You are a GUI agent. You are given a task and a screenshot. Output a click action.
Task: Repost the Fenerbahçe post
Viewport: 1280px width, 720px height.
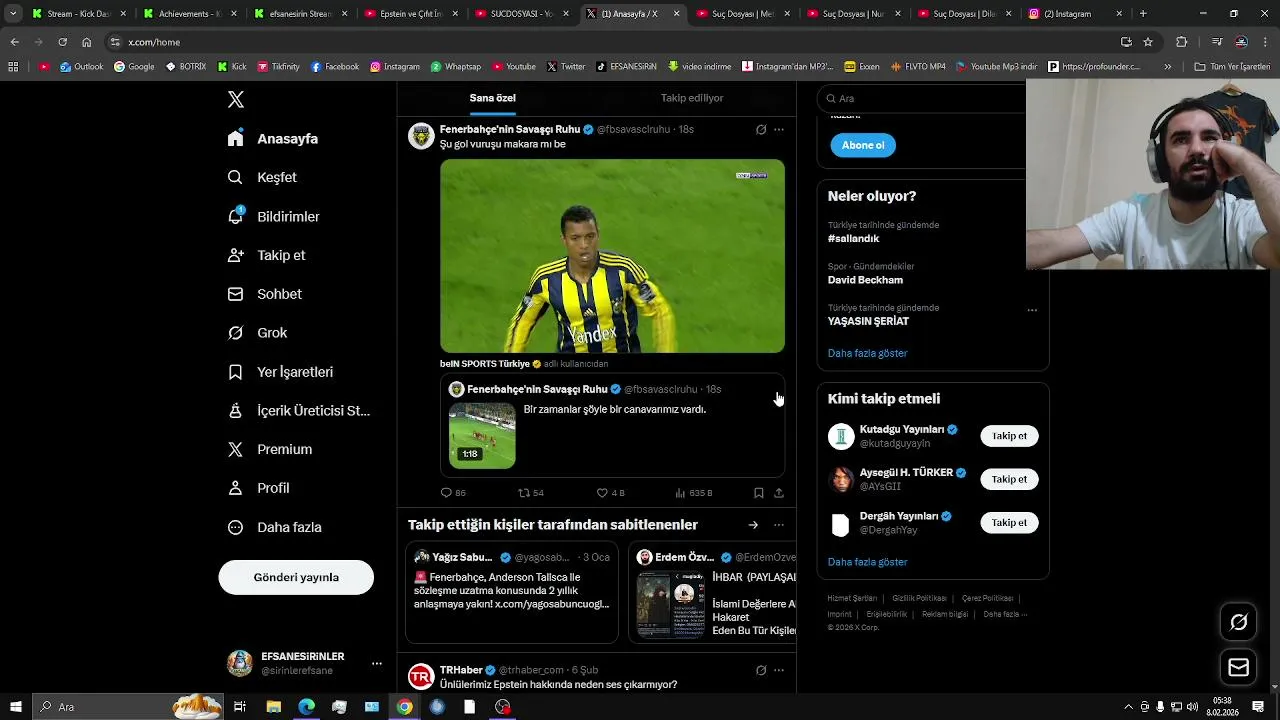click(531, 493)
